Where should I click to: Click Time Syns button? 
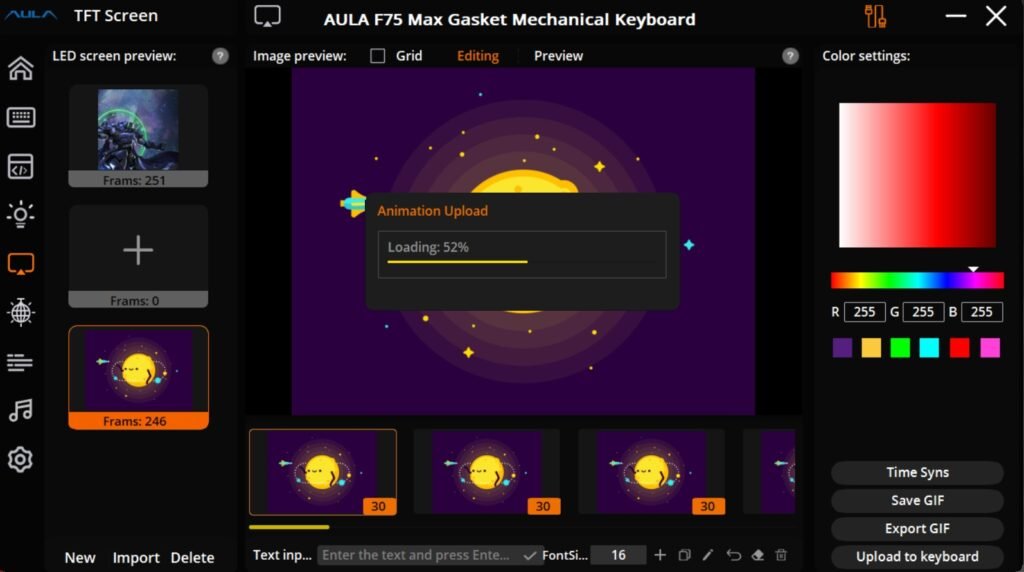coord(917,472)
